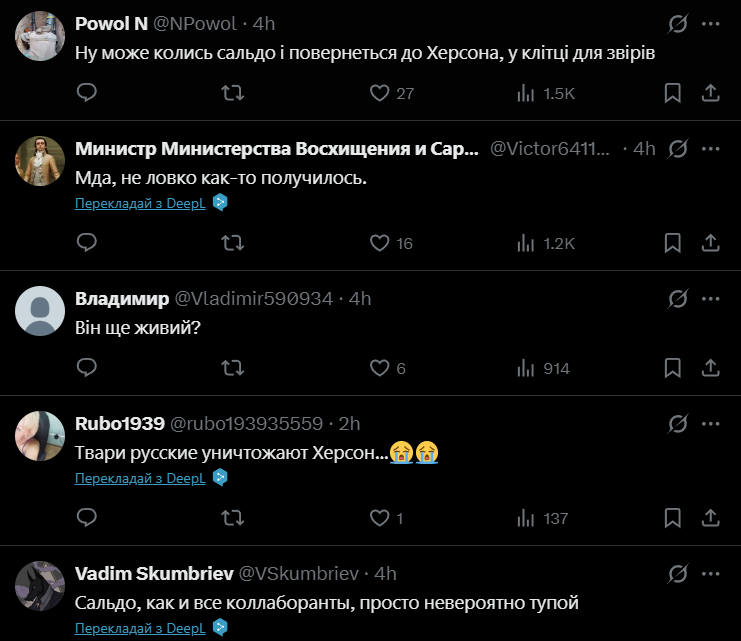Translate Rubo1939's tweet with DeepL
Viewport: 741px width, 641px height.
click(140, 478)
